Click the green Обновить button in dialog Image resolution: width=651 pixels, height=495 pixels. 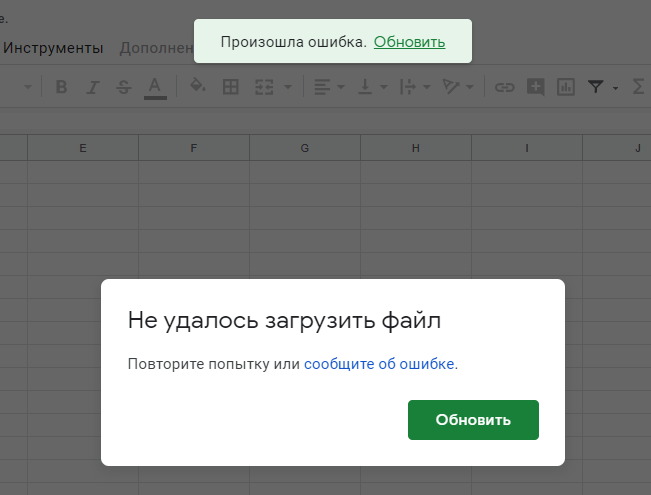[473, 420]
